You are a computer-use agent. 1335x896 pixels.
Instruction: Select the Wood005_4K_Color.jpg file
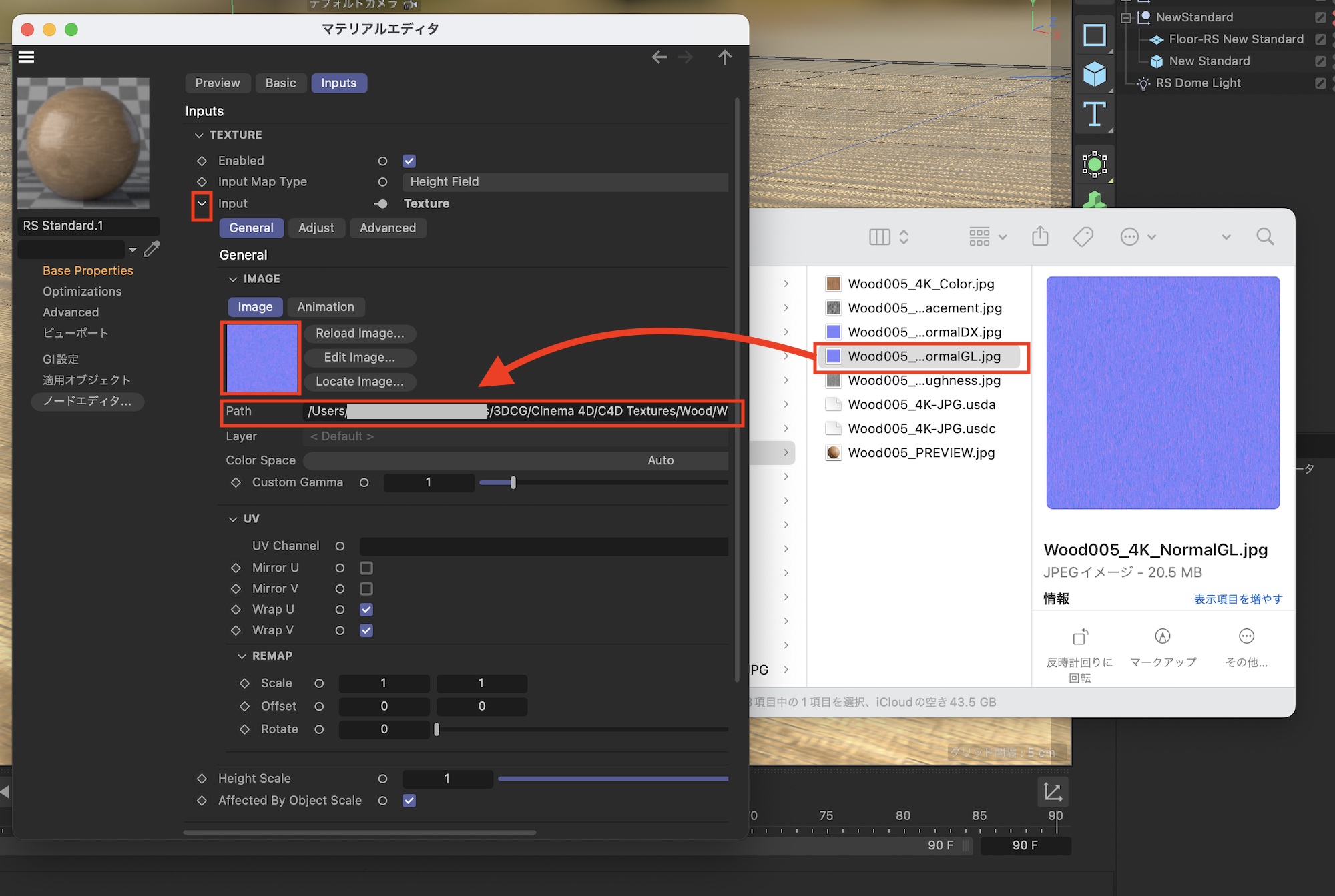click(x=920, y=284)
